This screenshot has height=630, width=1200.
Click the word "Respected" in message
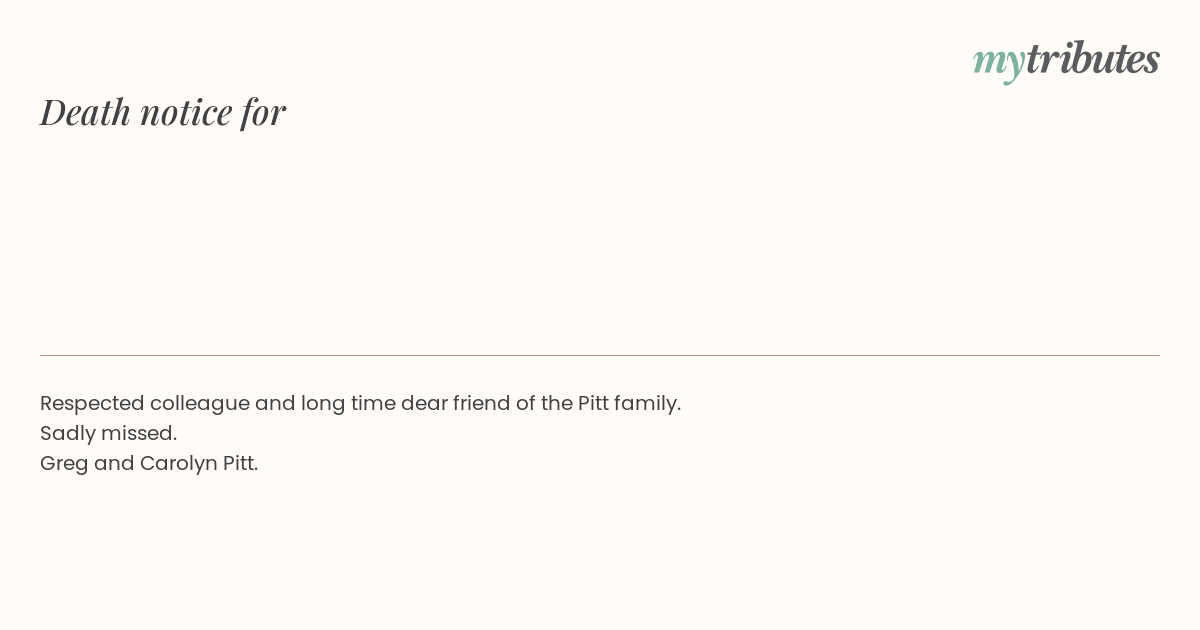pyautogui.click(x=92, y=404)
